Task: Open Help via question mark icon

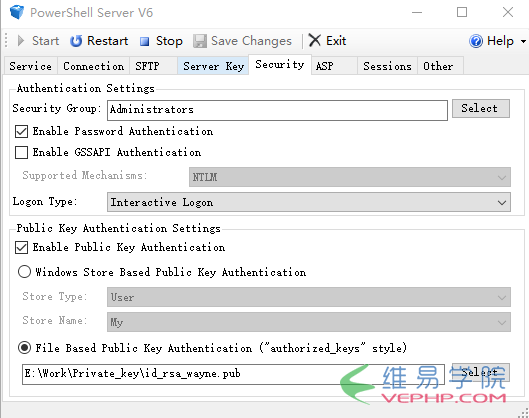Action: tap(476, 41)
